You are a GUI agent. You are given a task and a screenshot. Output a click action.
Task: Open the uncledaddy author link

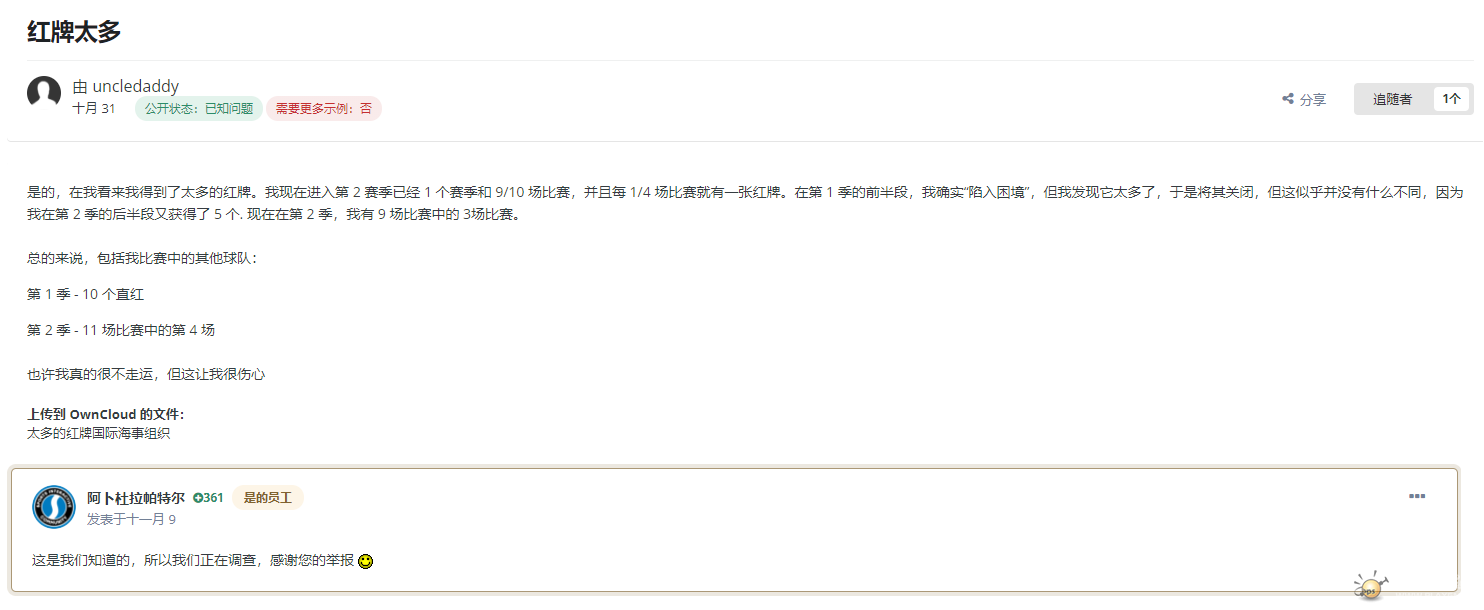pyautogui.click(x=135, y=86)
